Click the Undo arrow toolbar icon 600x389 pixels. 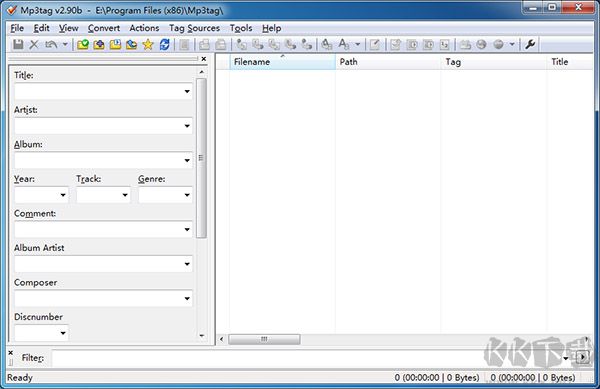coord(51,44)
